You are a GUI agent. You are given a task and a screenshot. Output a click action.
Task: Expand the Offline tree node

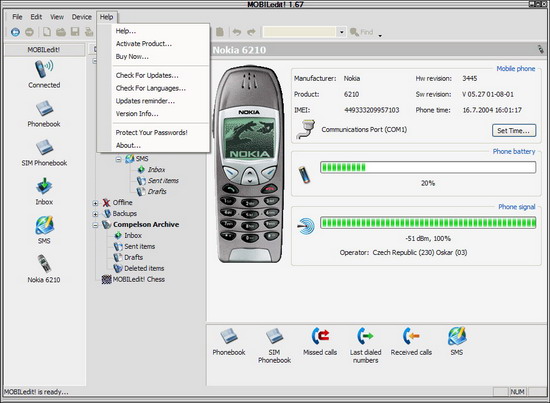[95, 203]
